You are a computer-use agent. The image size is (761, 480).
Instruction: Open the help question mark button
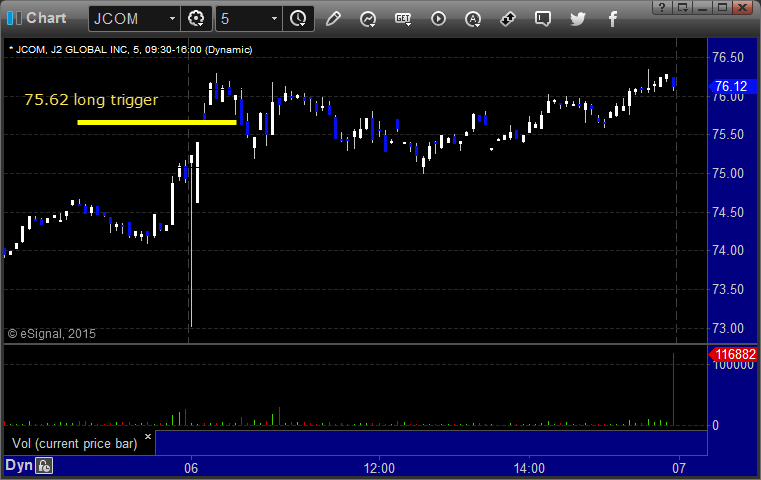tap(662, 7)
